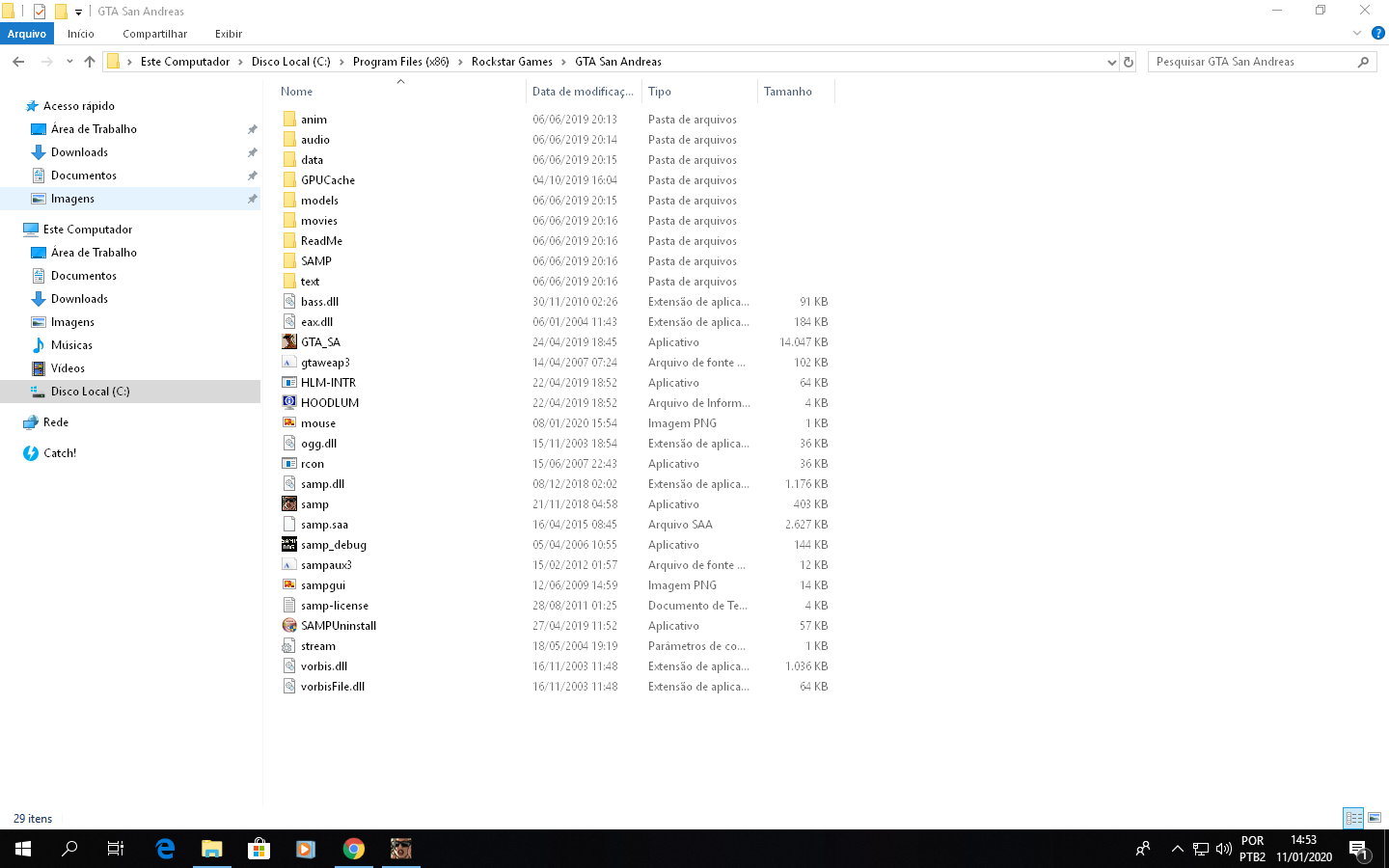The image size is (1389, 868).
Task: Go back with the back arrow
Action: [18, 62]
